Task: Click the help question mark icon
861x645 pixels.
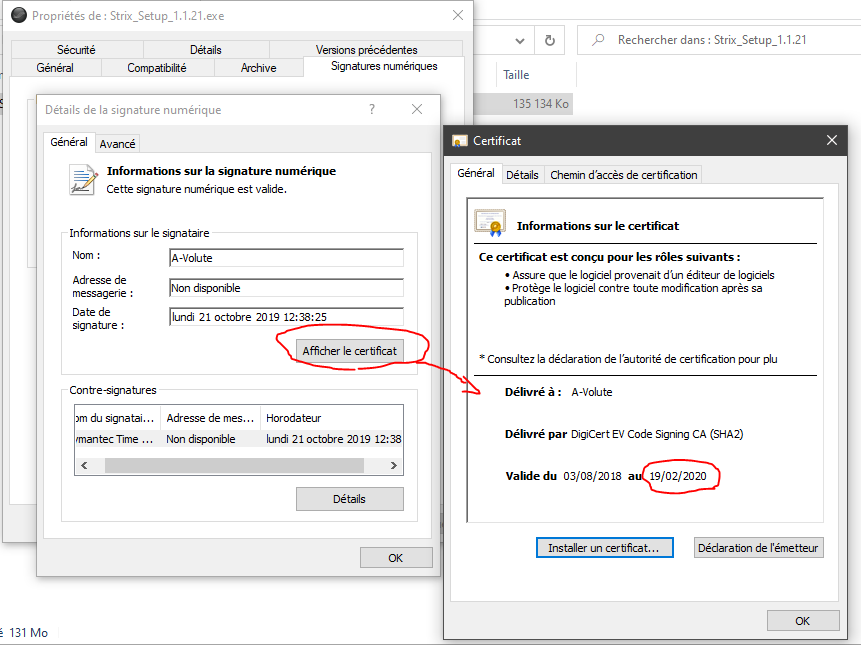Action: click(x=372, y=109)
